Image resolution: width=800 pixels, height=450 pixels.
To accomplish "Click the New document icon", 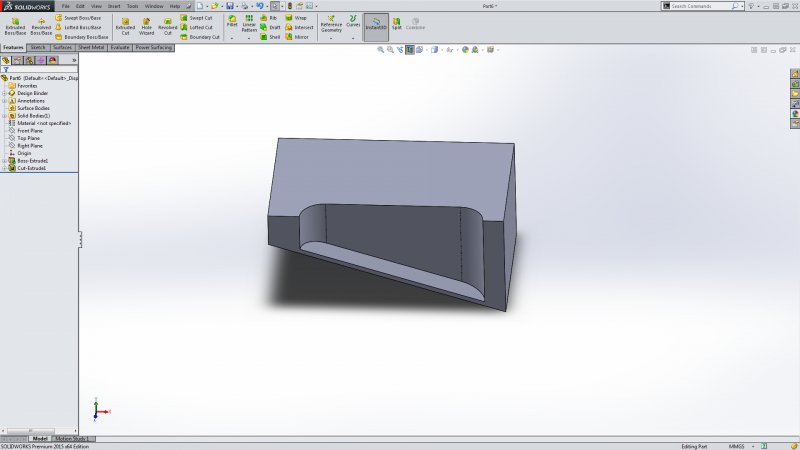I will 199,6.
